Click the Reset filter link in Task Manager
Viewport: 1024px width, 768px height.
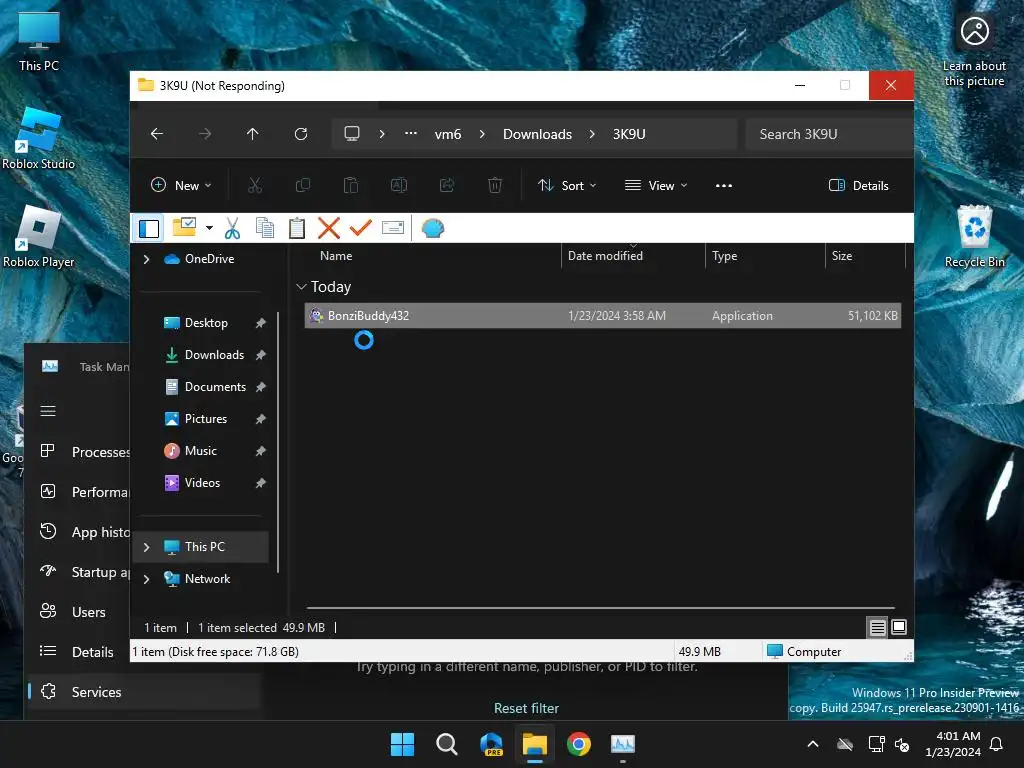click(526, 708)
